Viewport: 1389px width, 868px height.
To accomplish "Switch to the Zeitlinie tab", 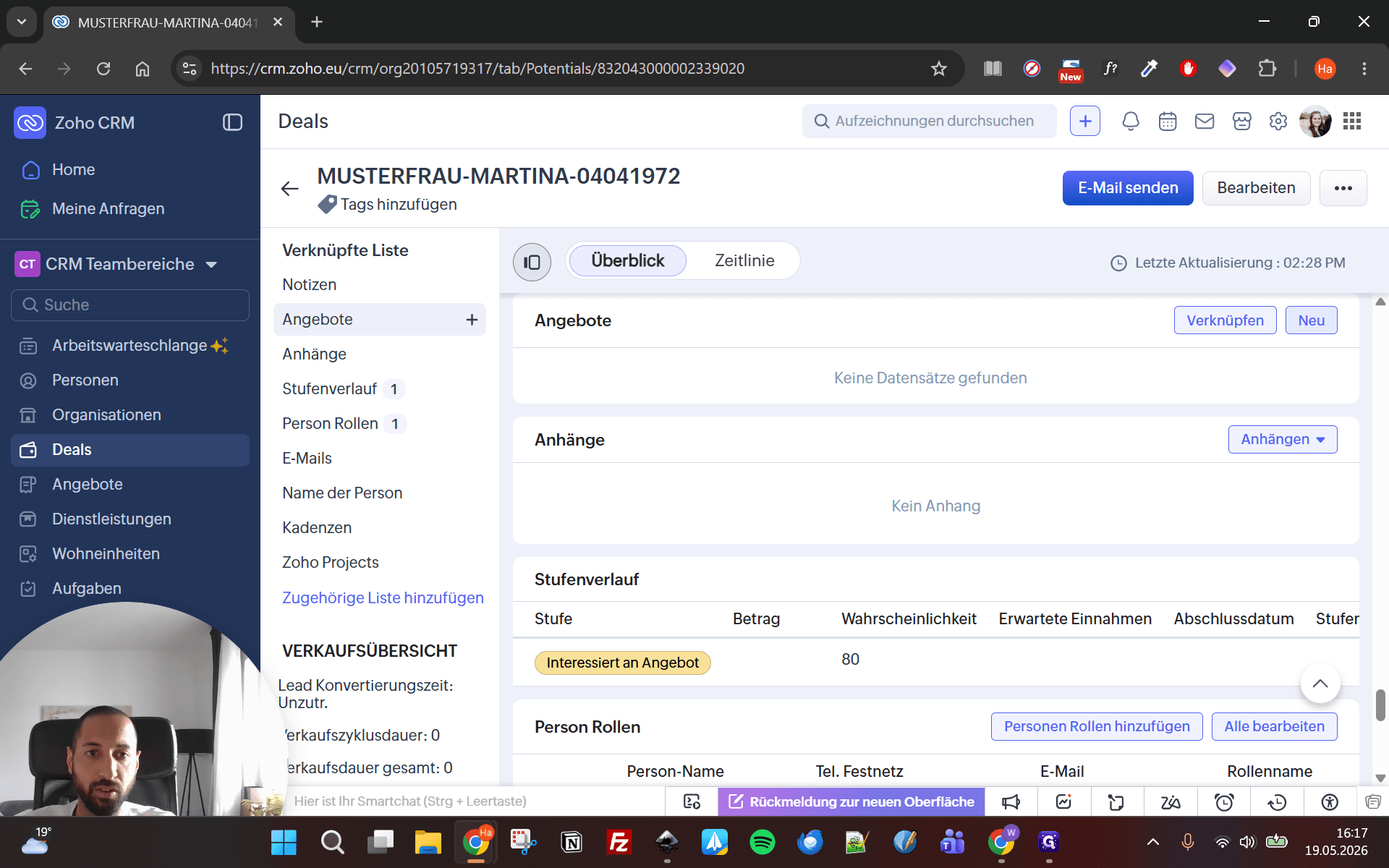I will 744,260.
